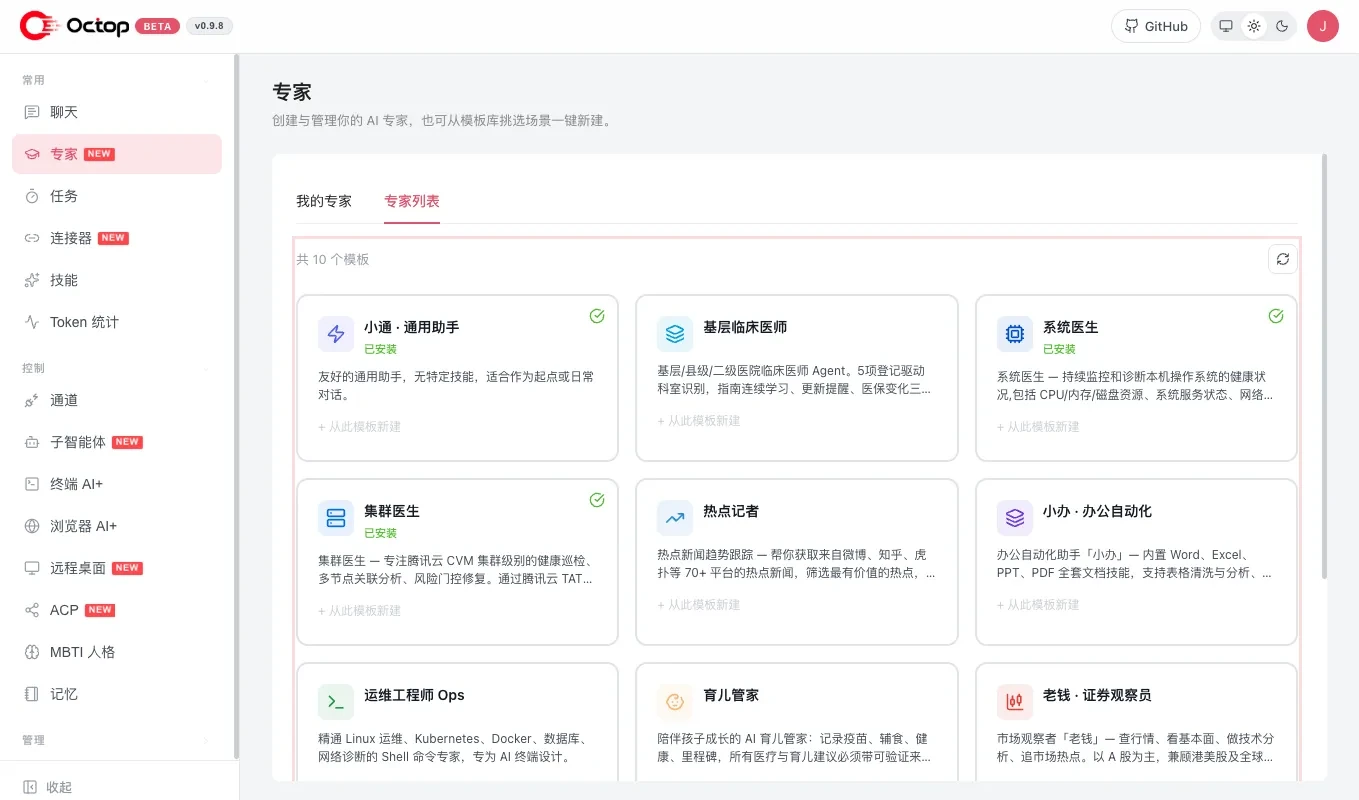
Task: Click the 育儿管家 card title
Action: coord(731,695)
